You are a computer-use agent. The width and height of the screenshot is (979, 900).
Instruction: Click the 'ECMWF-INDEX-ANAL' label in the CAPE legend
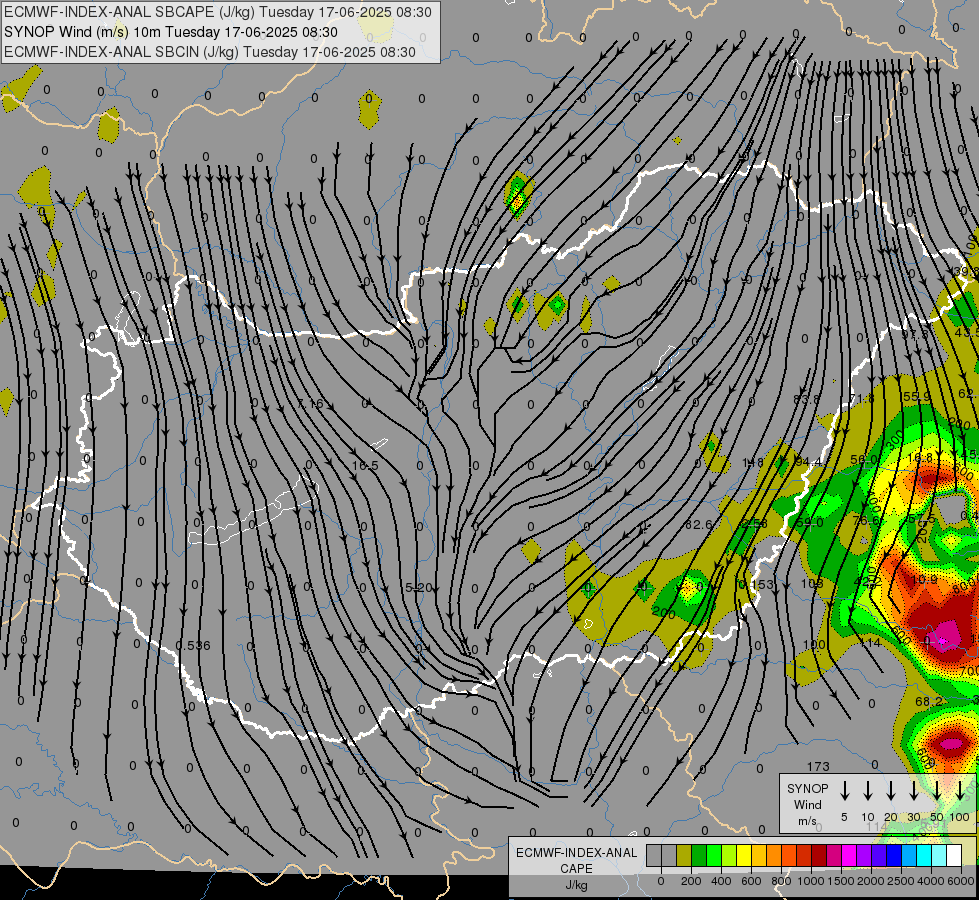pyautogui.click(x=576, y=853)
